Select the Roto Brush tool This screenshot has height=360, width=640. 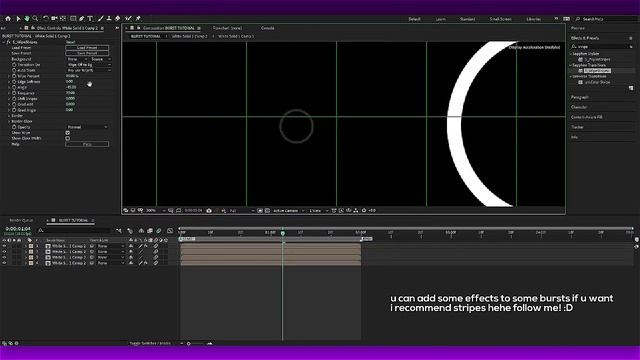click(129, 19)
